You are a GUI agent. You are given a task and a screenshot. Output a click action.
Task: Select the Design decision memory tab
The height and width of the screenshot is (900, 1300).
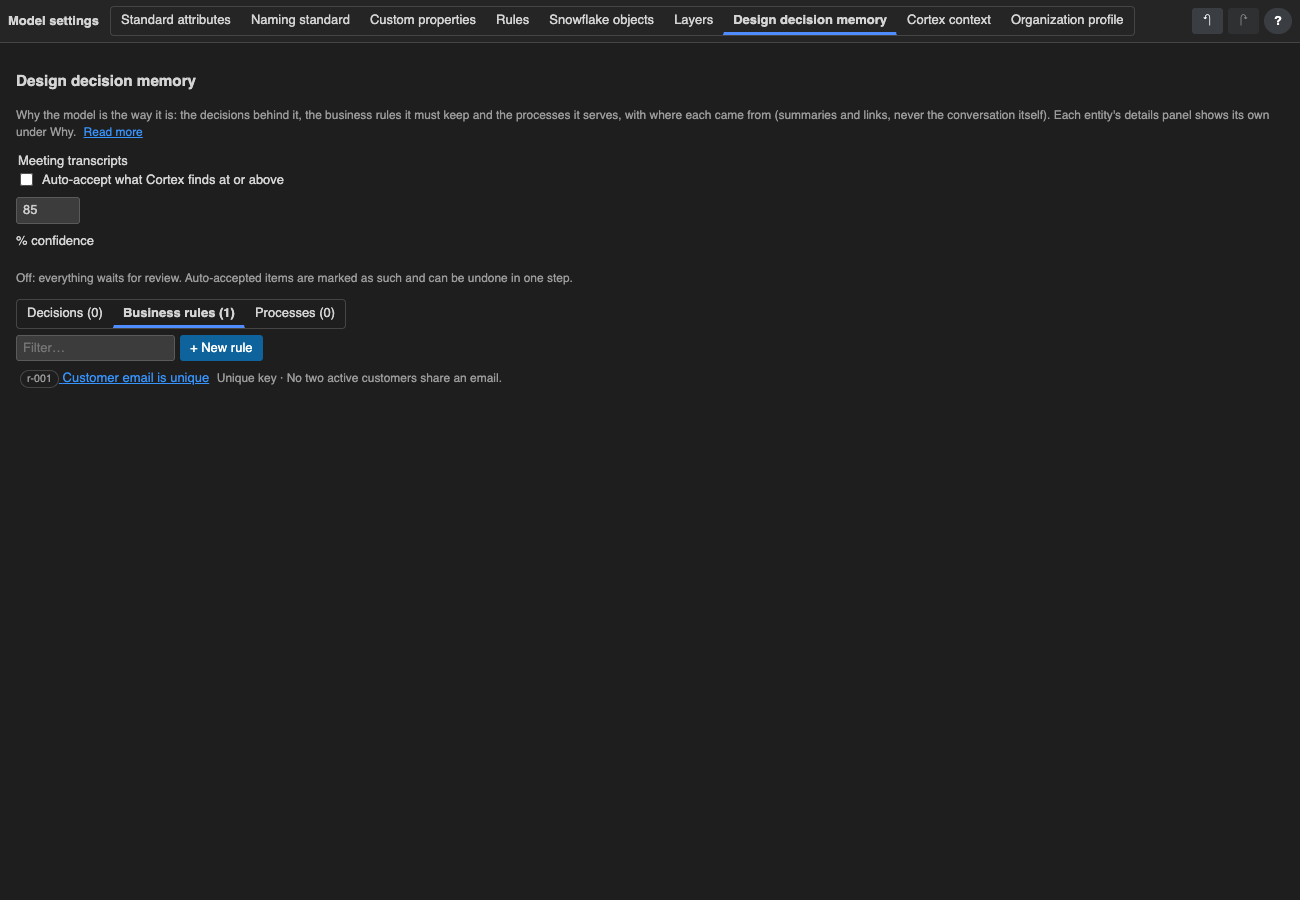(810, 20)
